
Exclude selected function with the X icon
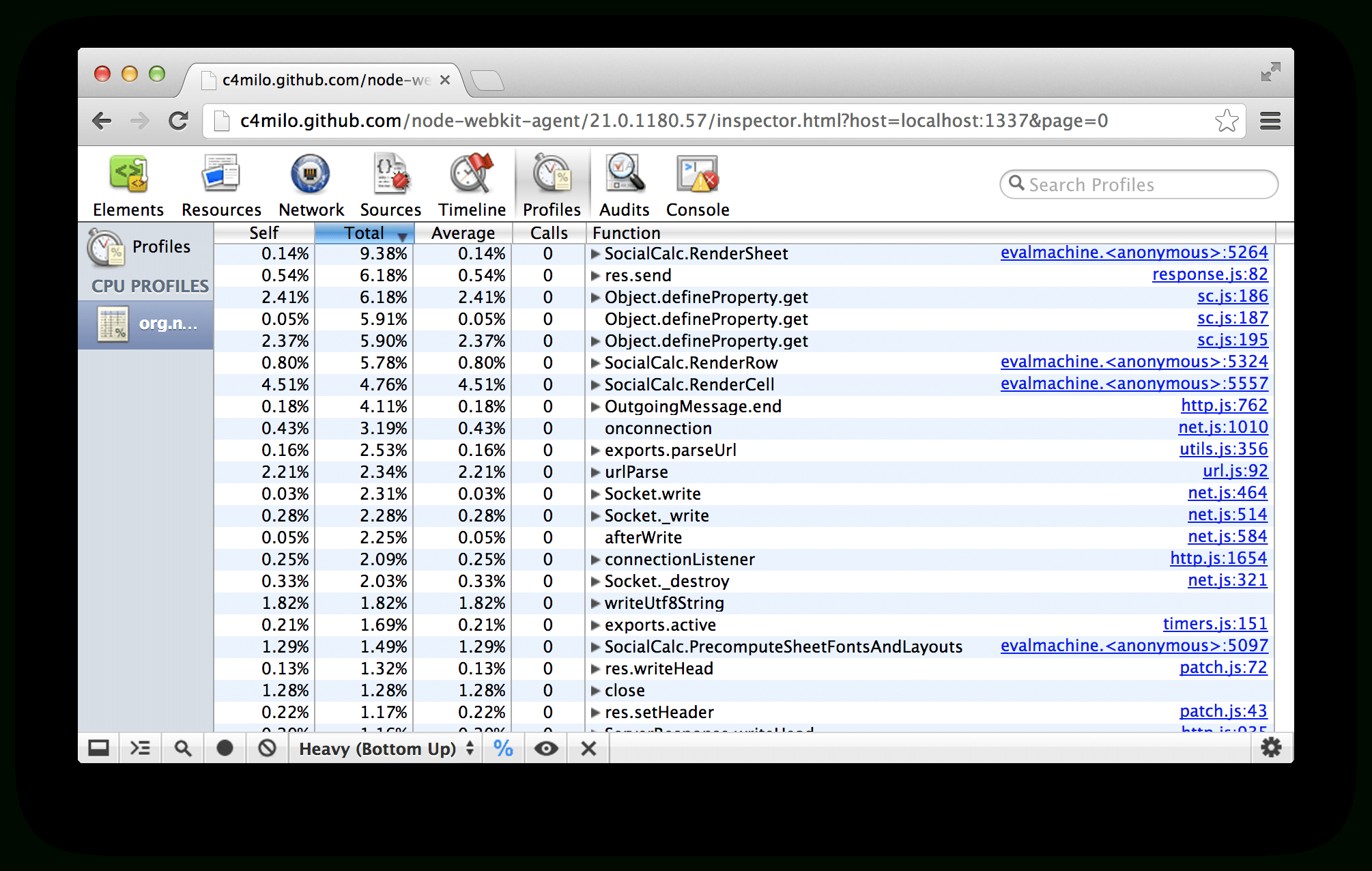587,748
